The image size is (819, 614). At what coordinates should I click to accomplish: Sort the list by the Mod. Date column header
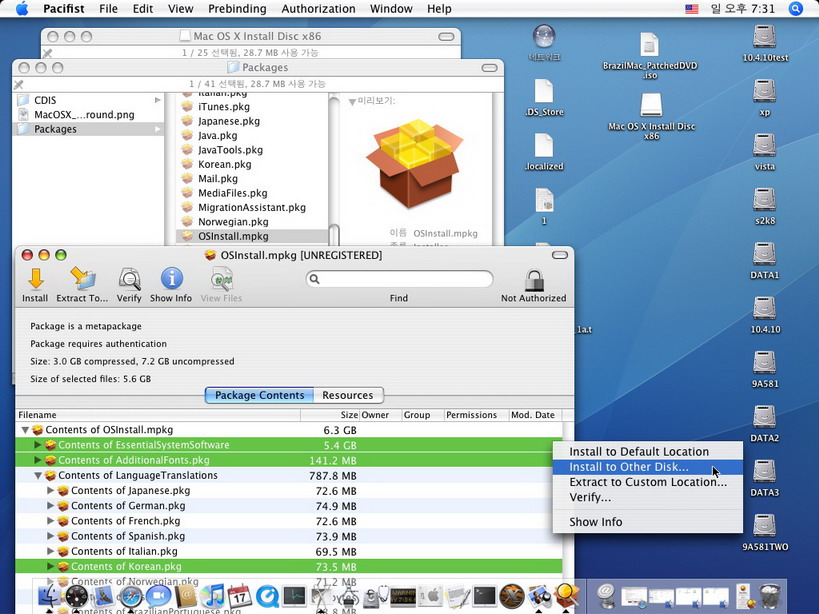[x=535, y=415]
